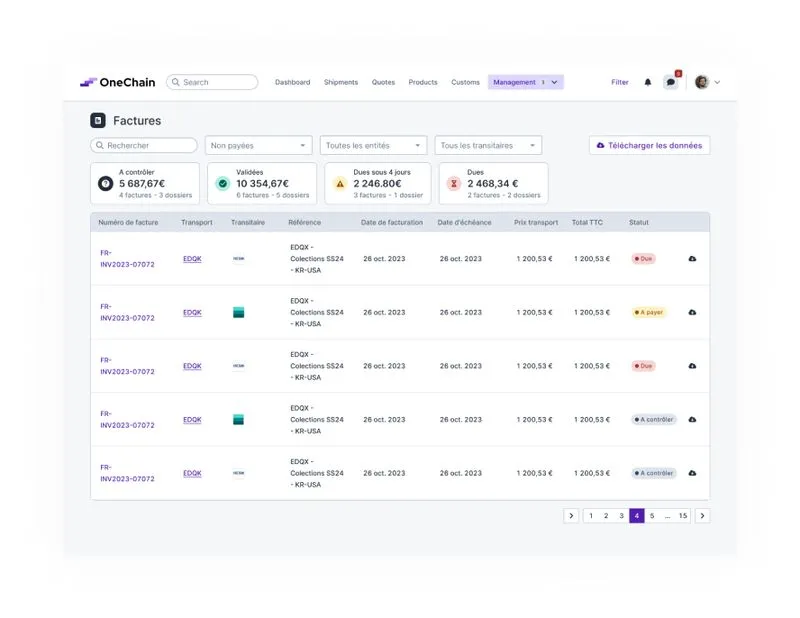Download the invoice in the last row
The width and height of the screenshot is (800, 618).
click(692, 473)
